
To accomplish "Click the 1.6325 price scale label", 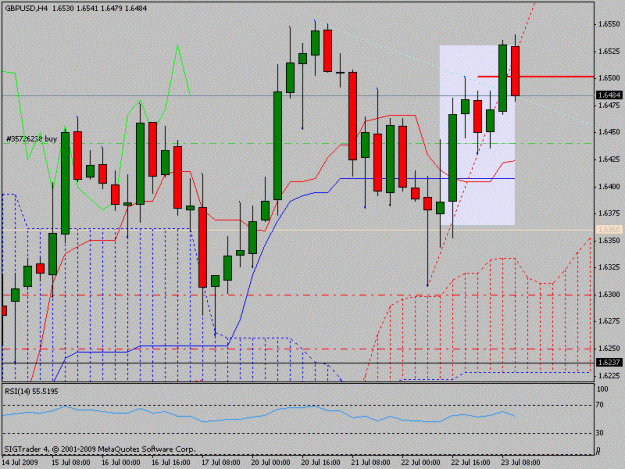I will pyautogui.click(x=609, y=267).
